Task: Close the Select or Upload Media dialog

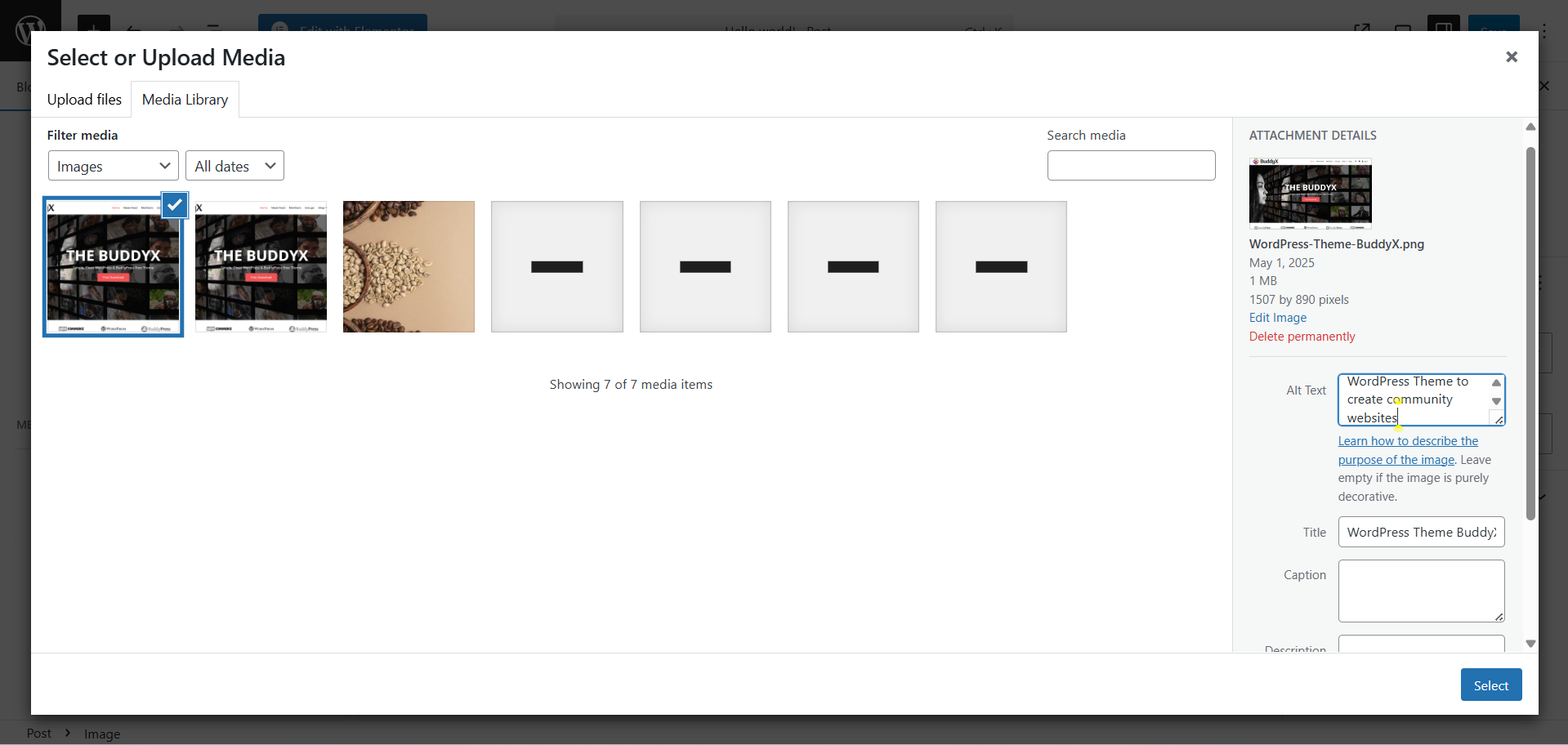Action: tap(1511, 57)
